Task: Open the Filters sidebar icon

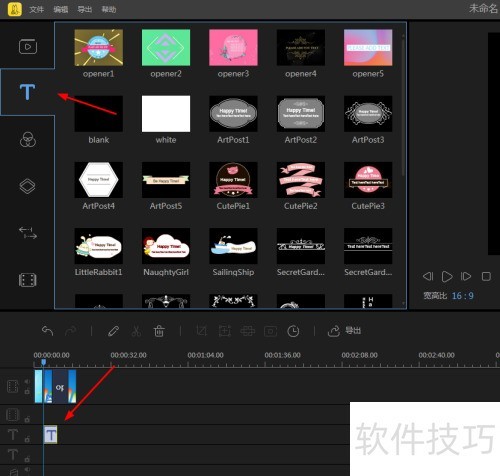Action: 28,139
